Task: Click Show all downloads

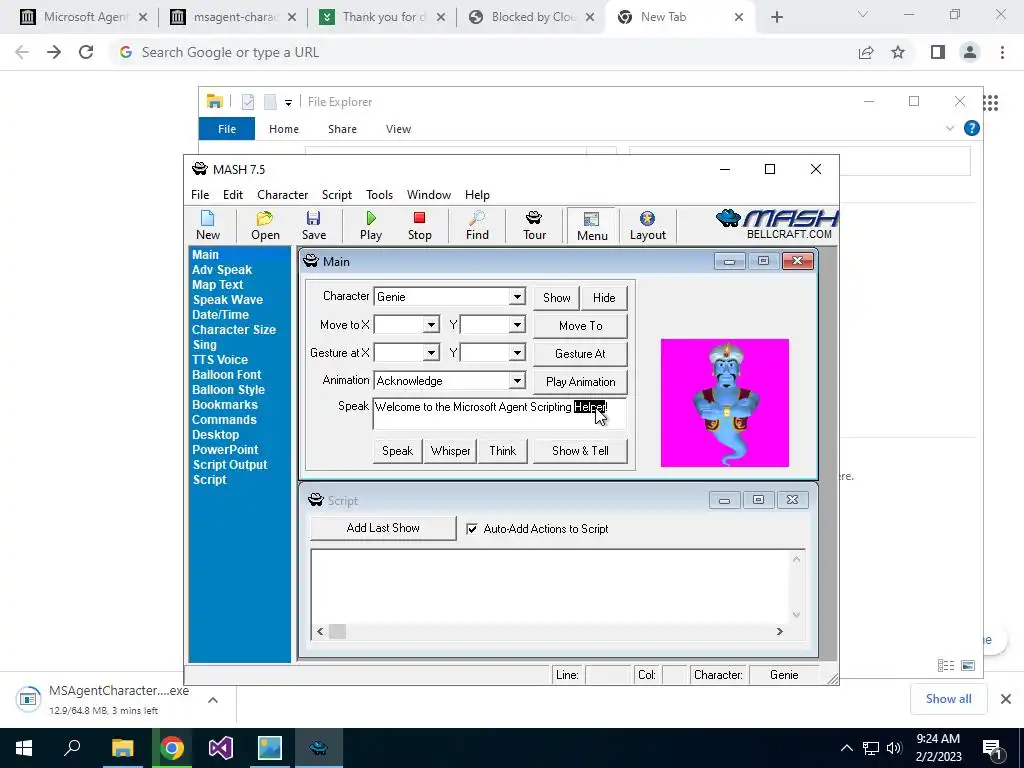Action: point(948,699)
